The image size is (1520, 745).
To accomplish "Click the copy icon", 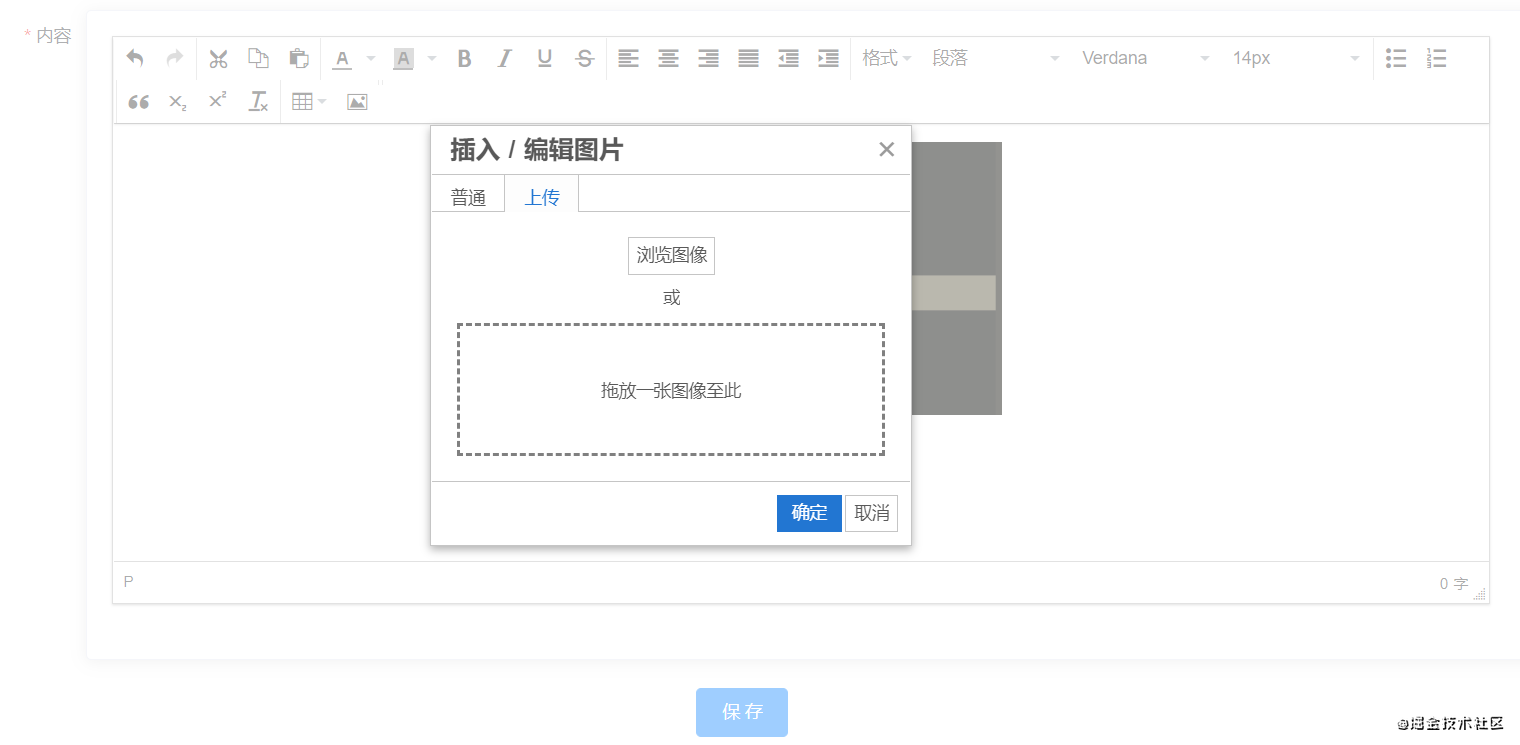I will point(258,58).
